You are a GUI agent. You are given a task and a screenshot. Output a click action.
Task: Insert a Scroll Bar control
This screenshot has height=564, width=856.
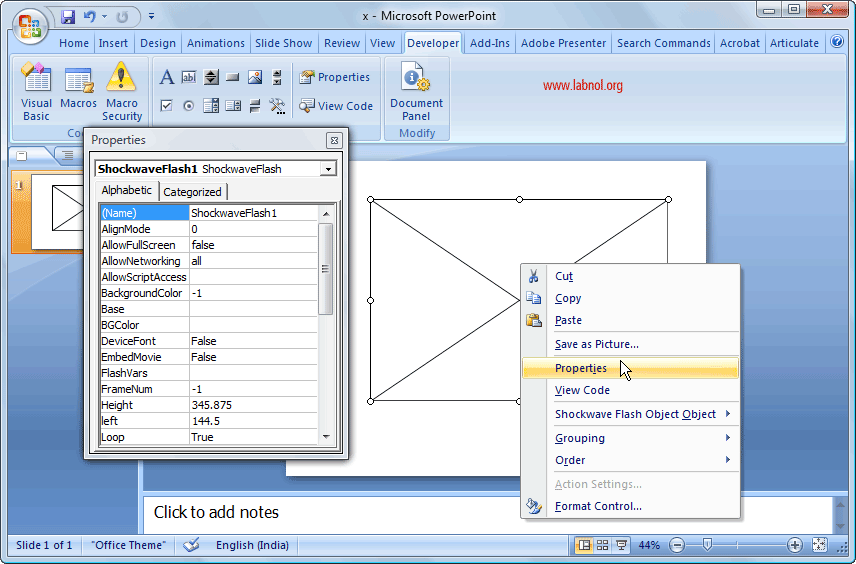(x=277, y=78)
